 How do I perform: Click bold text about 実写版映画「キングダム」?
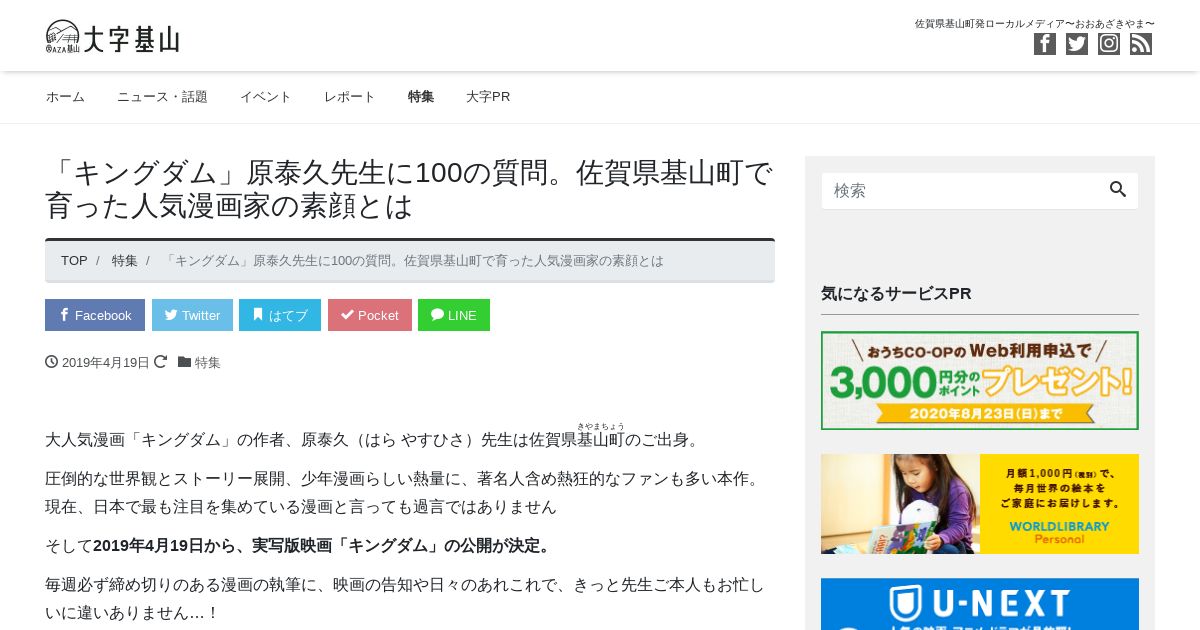322,546
